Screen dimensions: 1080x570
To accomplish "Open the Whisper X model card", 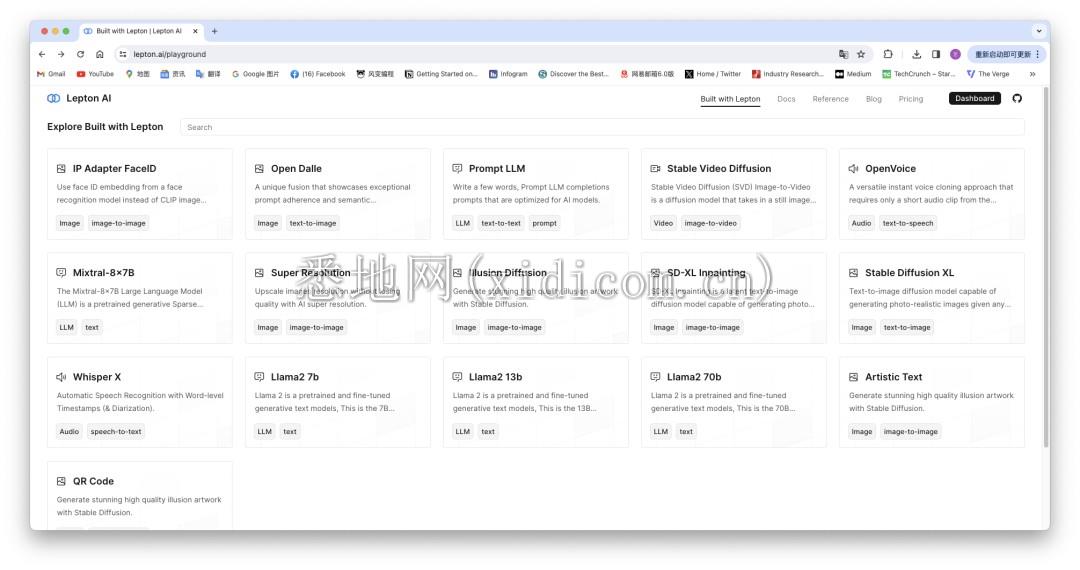I will (139, 402).
